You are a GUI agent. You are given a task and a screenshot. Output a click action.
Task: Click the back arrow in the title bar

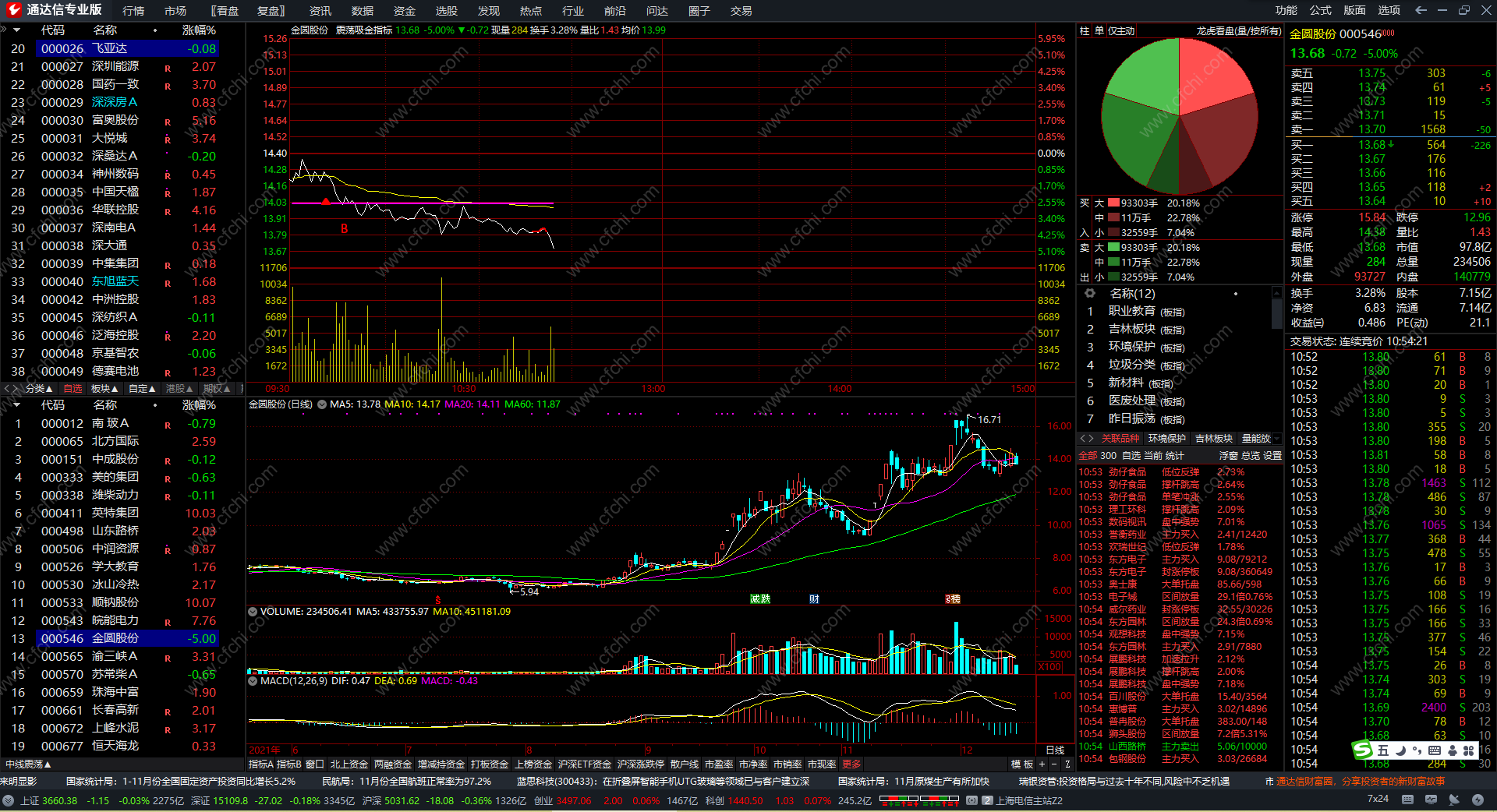point(1421,10)
